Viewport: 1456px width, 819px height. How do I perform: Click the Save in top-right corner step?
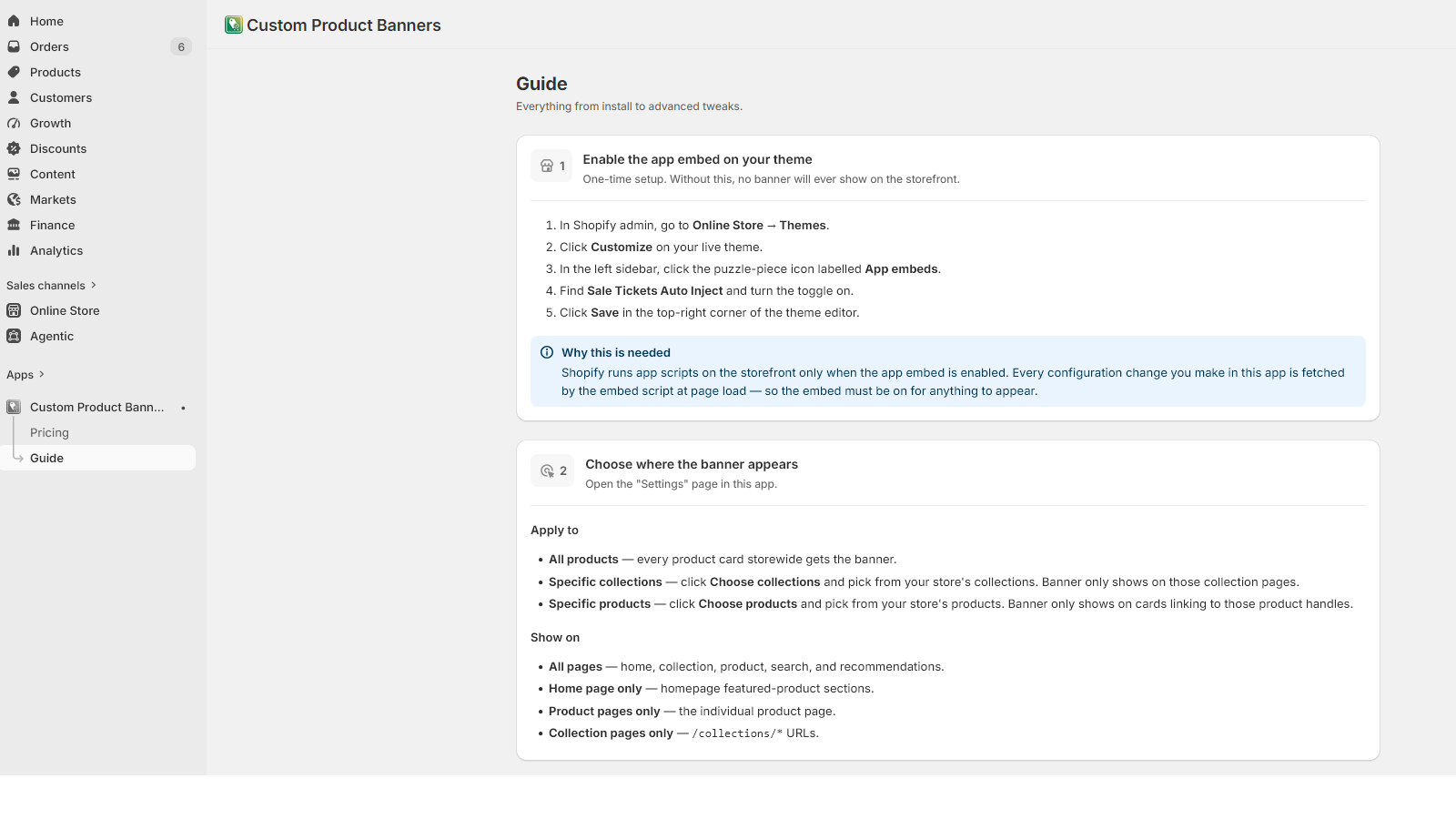709,313
